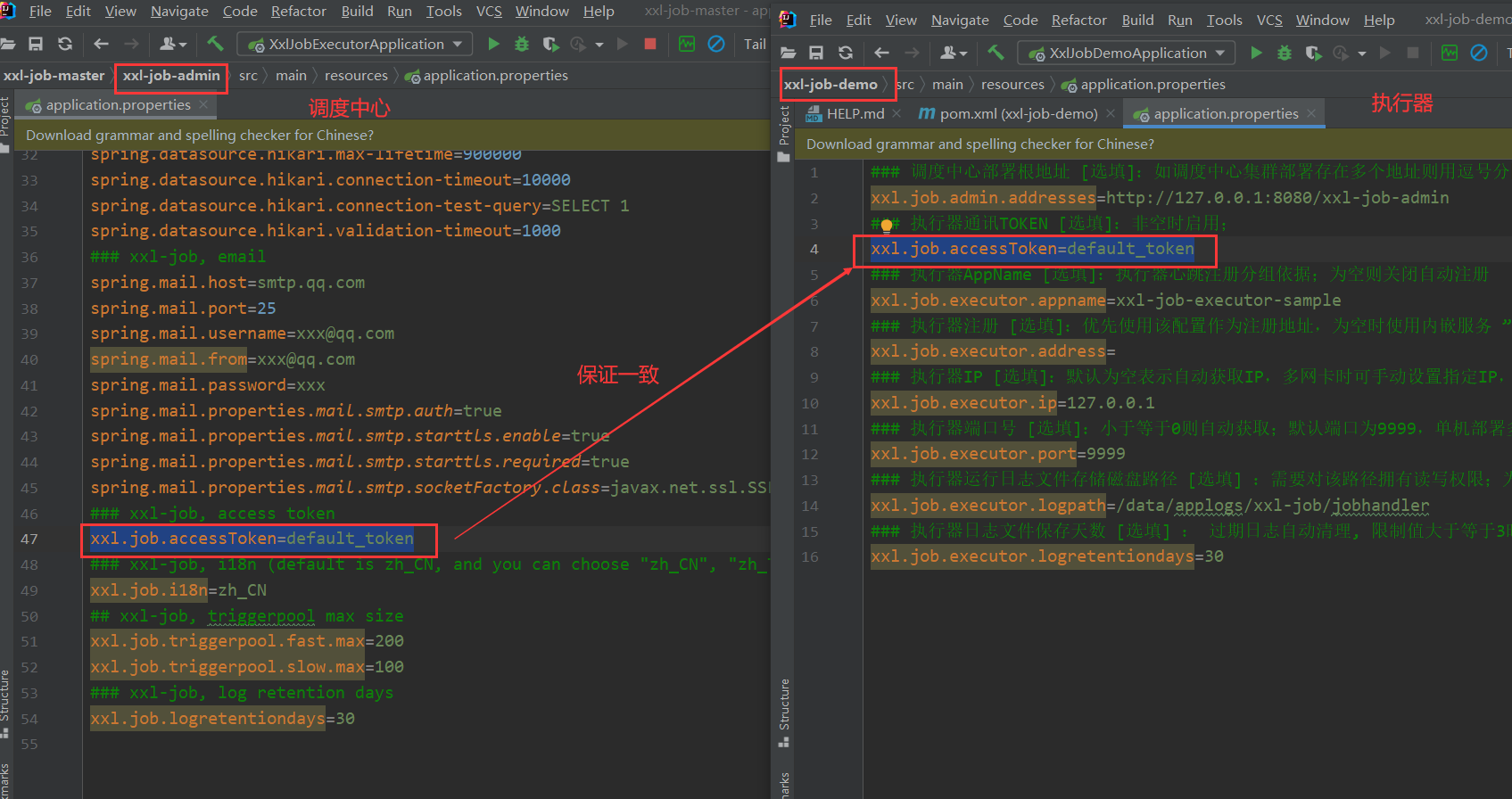
Task: Click the green activity monitor icon in xxl-job-master window
Action: tap(687, 44)
